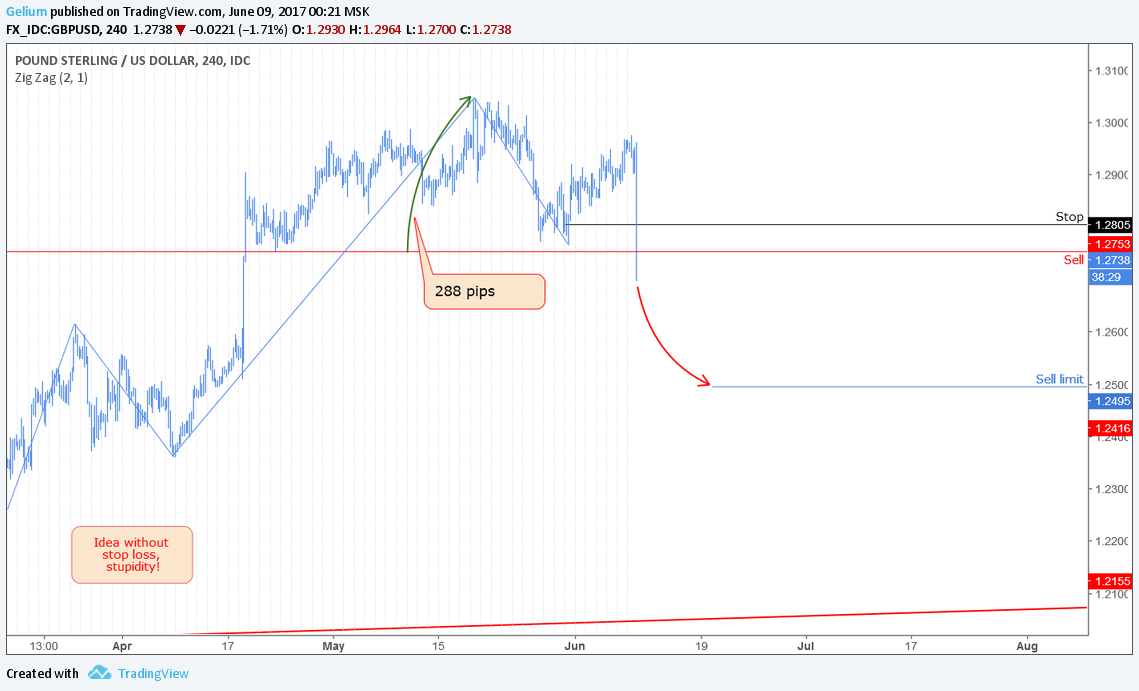Click the 'Aug' date on time axis

1027,645
